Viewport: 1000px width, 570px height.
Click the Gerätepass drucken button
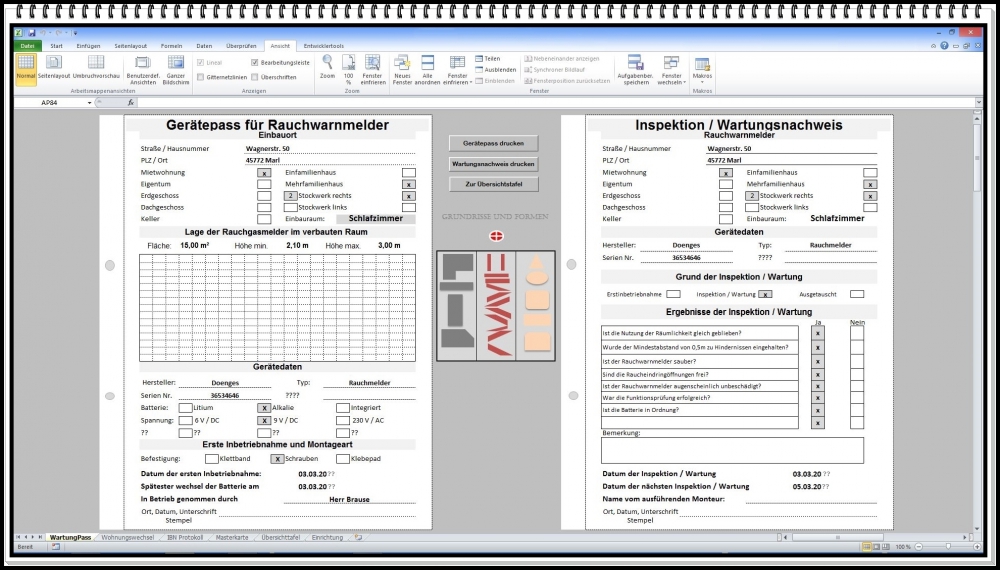pyautogui.click(x=494, y=143)
